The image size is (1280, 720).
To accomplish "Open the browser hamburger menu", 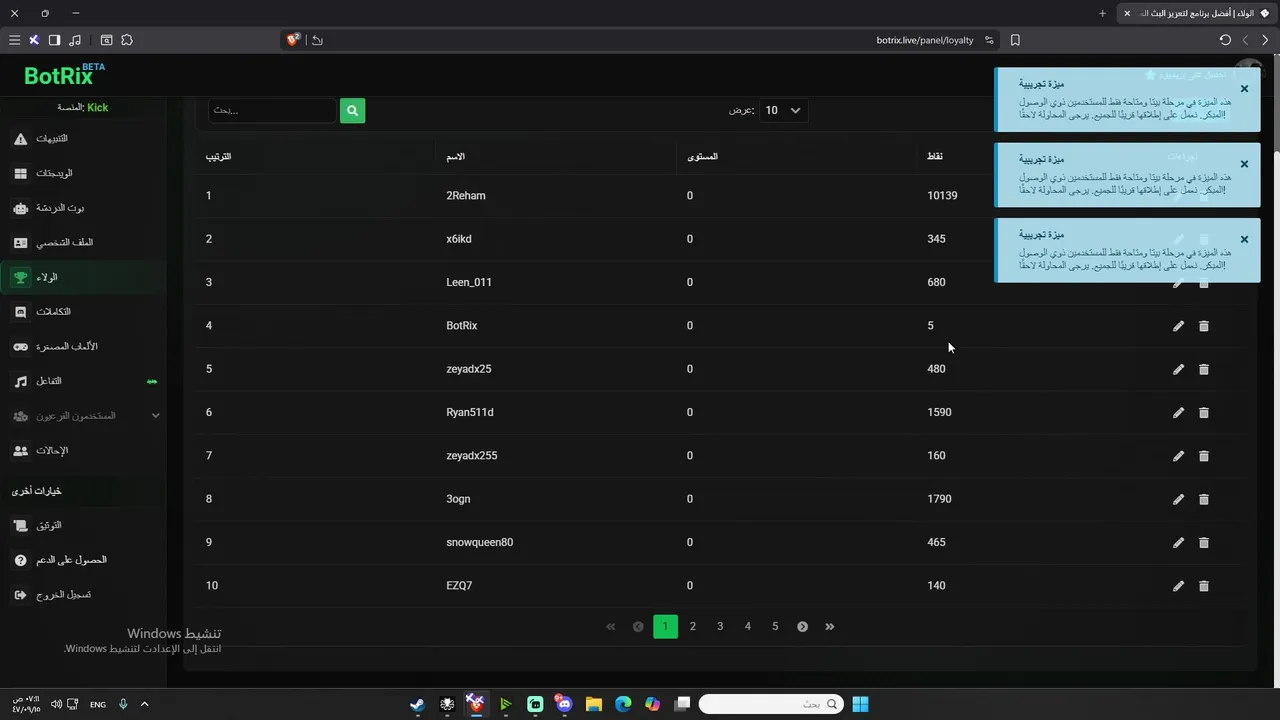I will coord(14,40).
